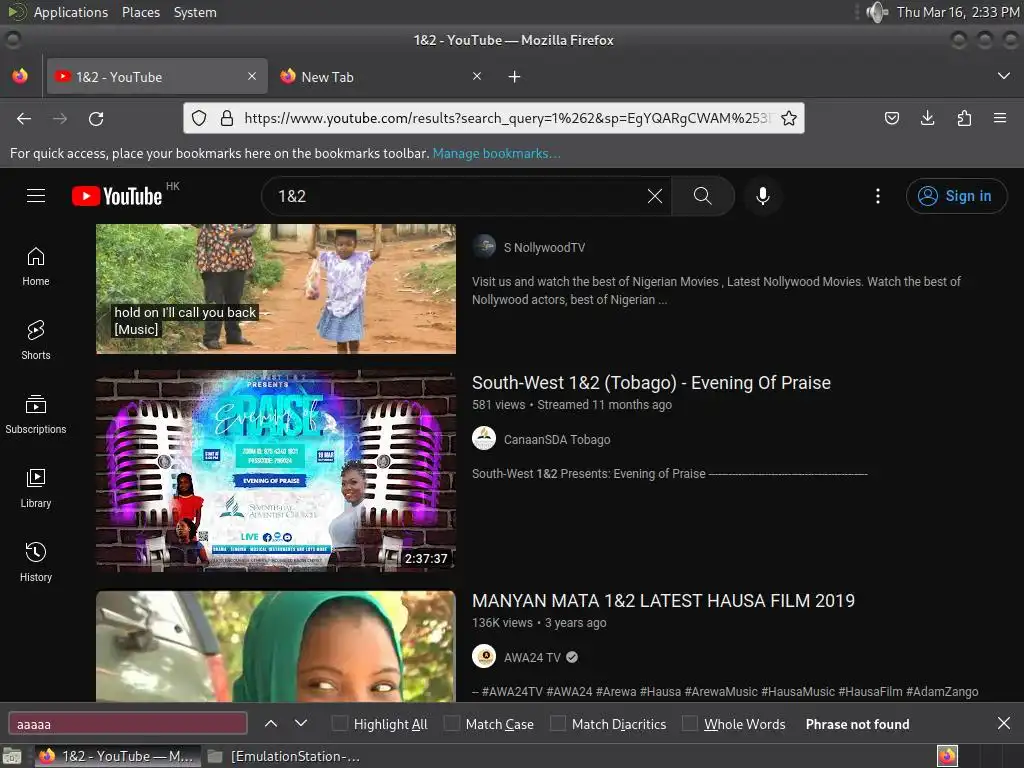Switch to the New Tab tab
Image resolution: width=1024 pixels, height=768 pixels.
(380, 77)
